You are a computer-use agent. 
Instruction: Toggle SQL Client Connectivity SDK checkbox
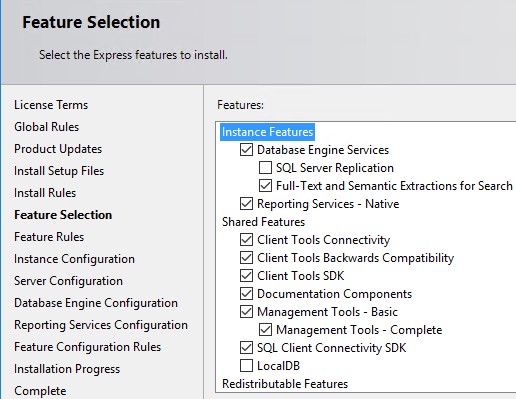point(246,348)
